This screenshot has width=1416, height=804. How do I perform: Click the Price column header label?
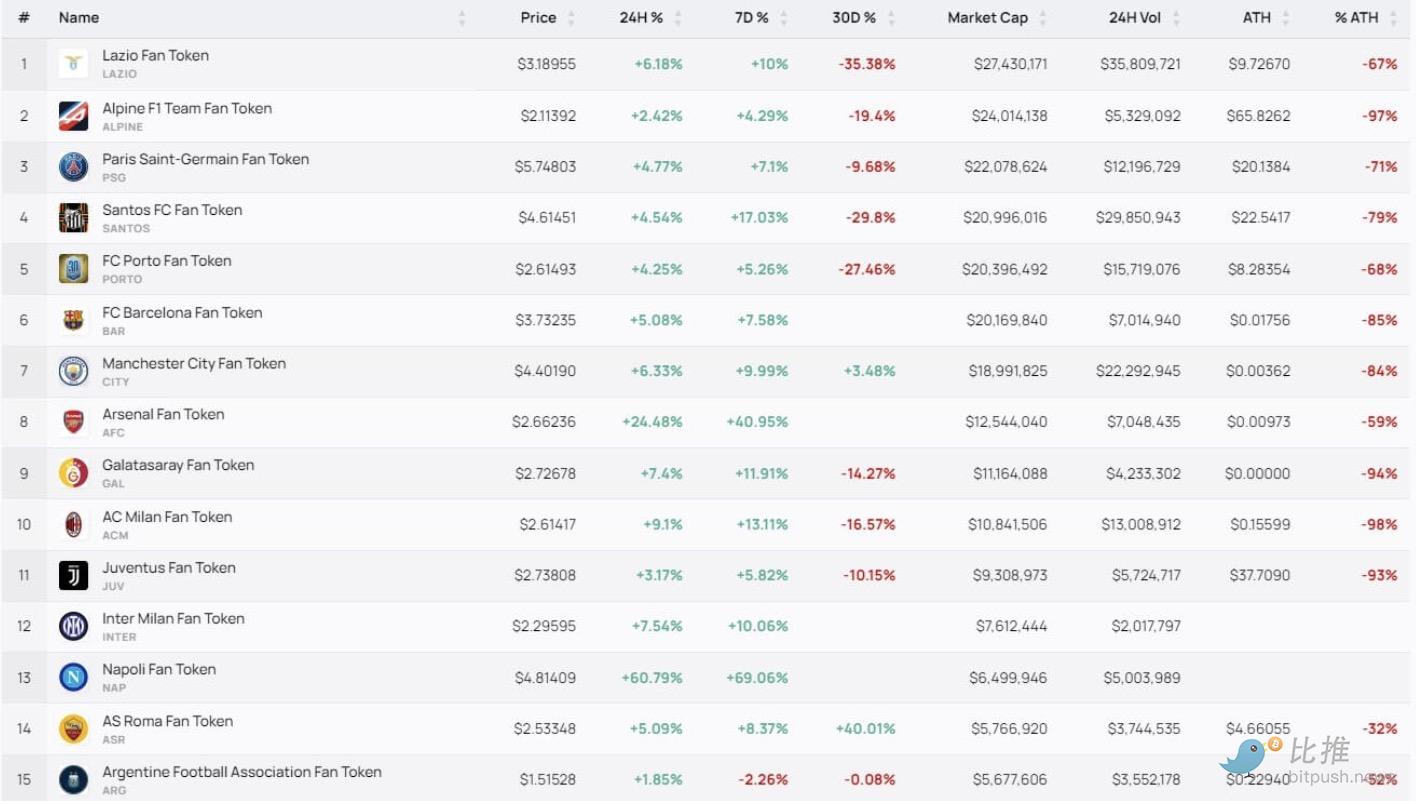tap(538, 18)
